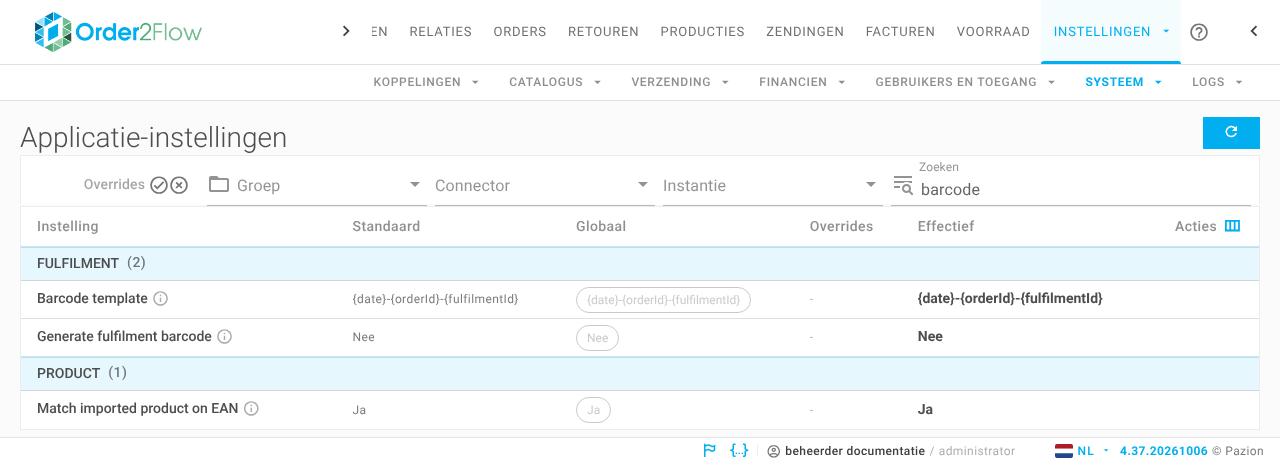Go to the Voorraad tab
The height and width of the screenshot is (460, 1280).
coord(993,32)
